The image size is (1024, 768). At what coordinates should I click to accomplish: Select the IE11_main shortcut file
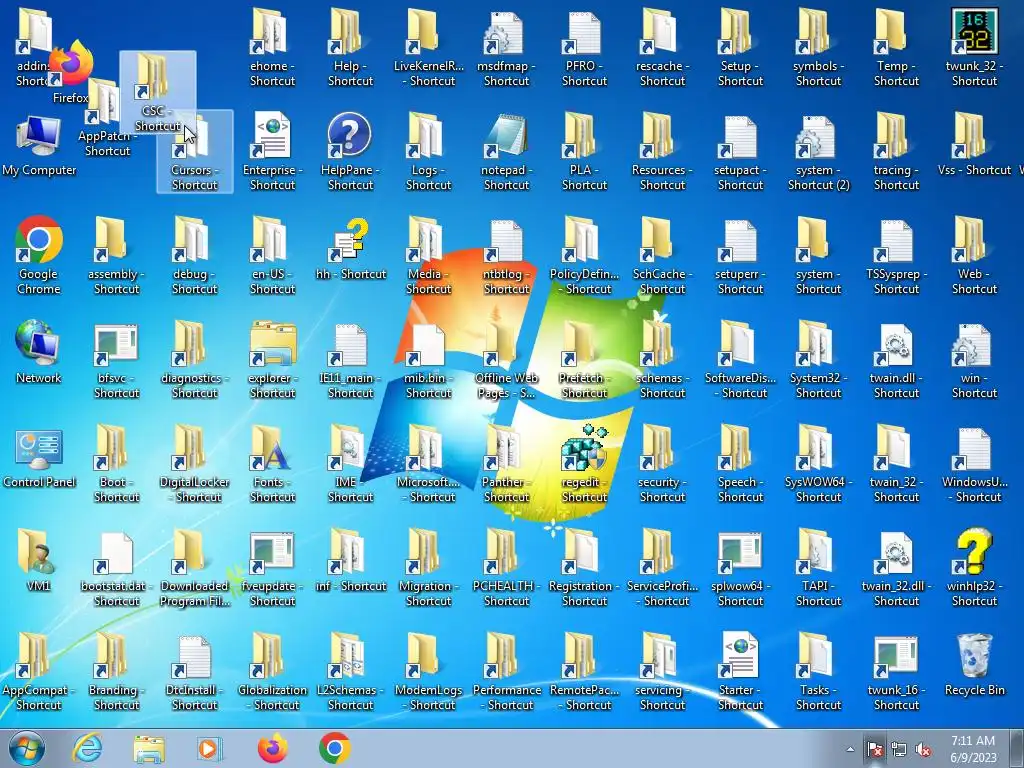click(350, 359)
